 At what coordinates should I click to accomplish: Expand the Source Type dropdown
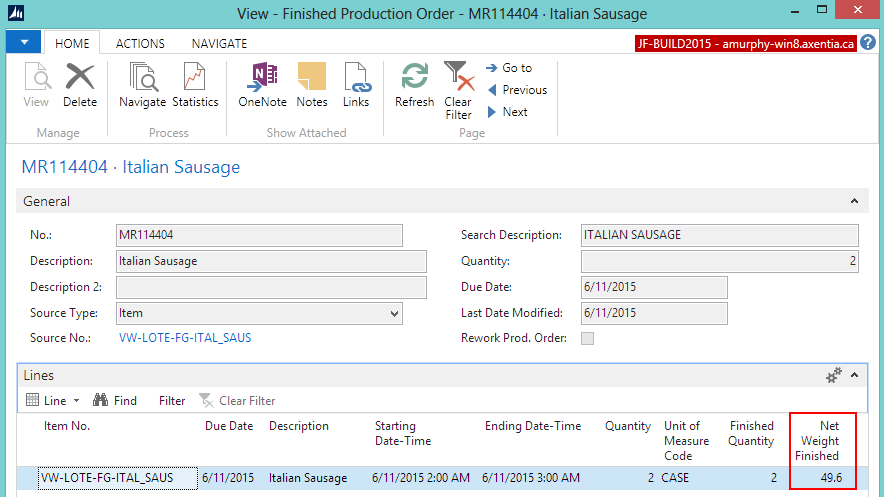point(394,313)
